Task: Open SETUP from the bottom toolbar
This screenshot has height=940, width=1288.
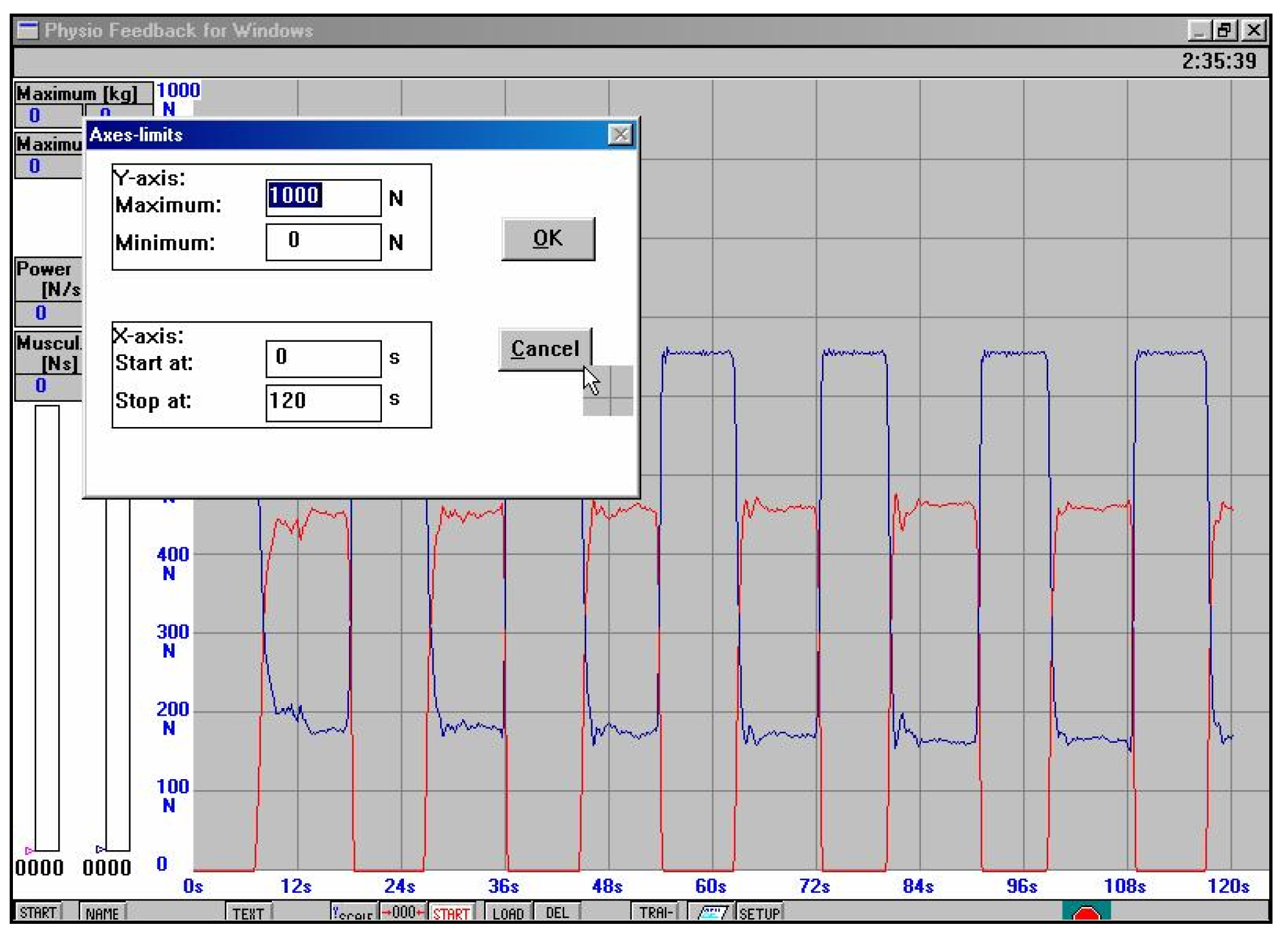Action: (x=760, y=912)
